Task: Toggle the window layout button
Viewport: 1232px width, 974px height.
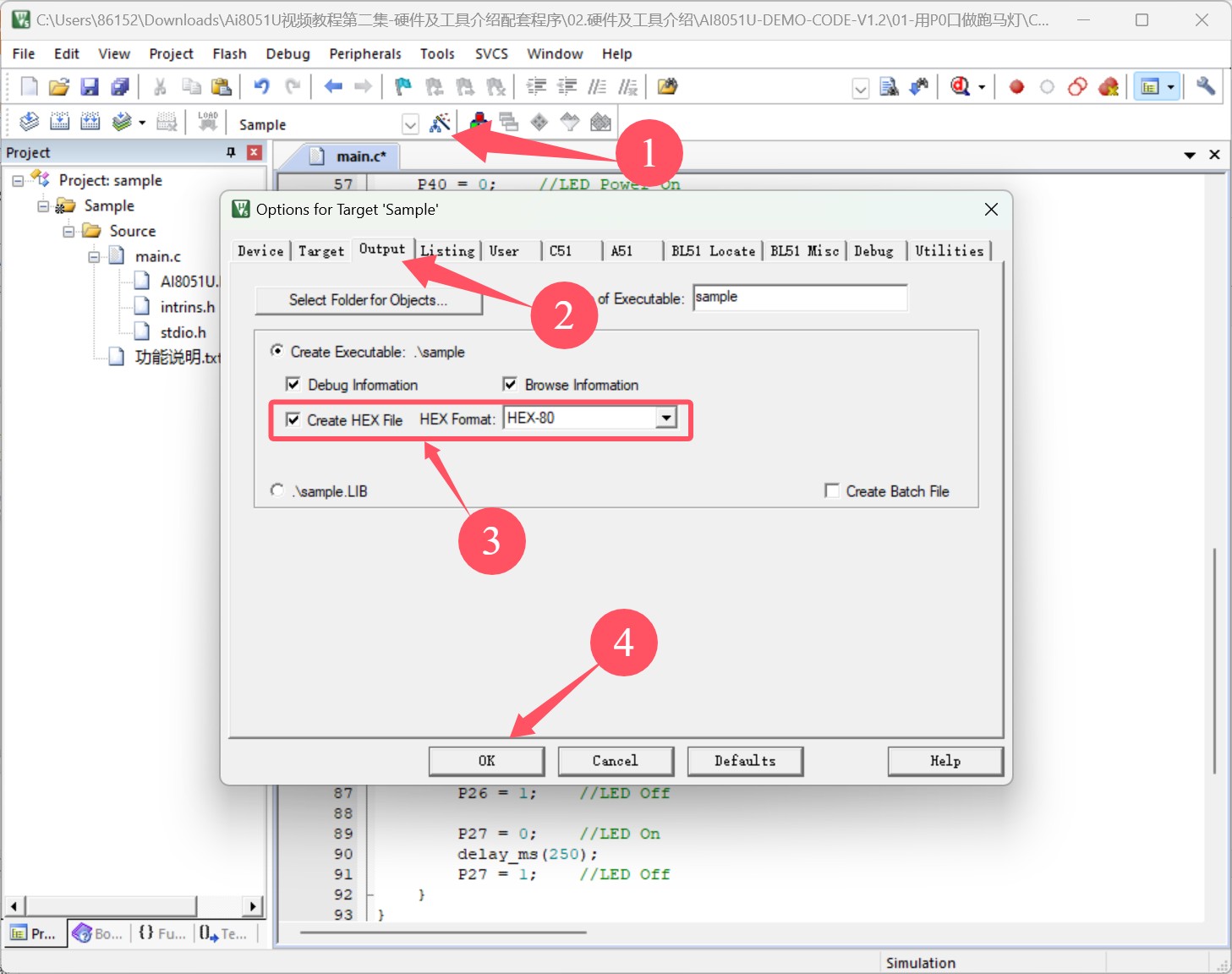Action: (x=1150, y=86)
